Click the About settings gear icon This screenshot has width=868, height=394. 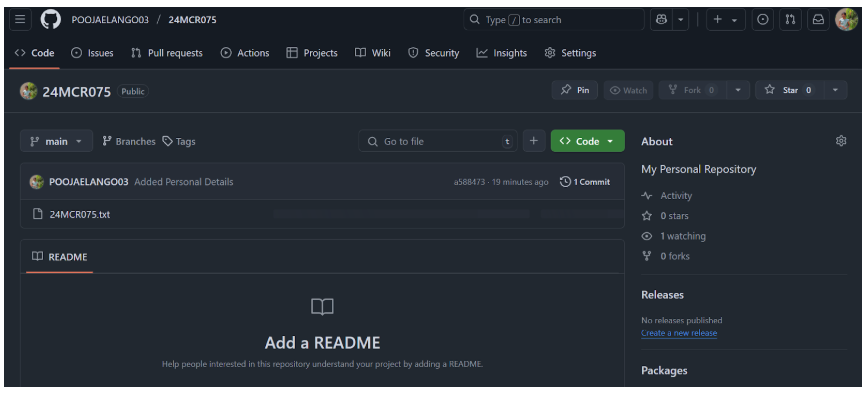(x=841, y=141)
